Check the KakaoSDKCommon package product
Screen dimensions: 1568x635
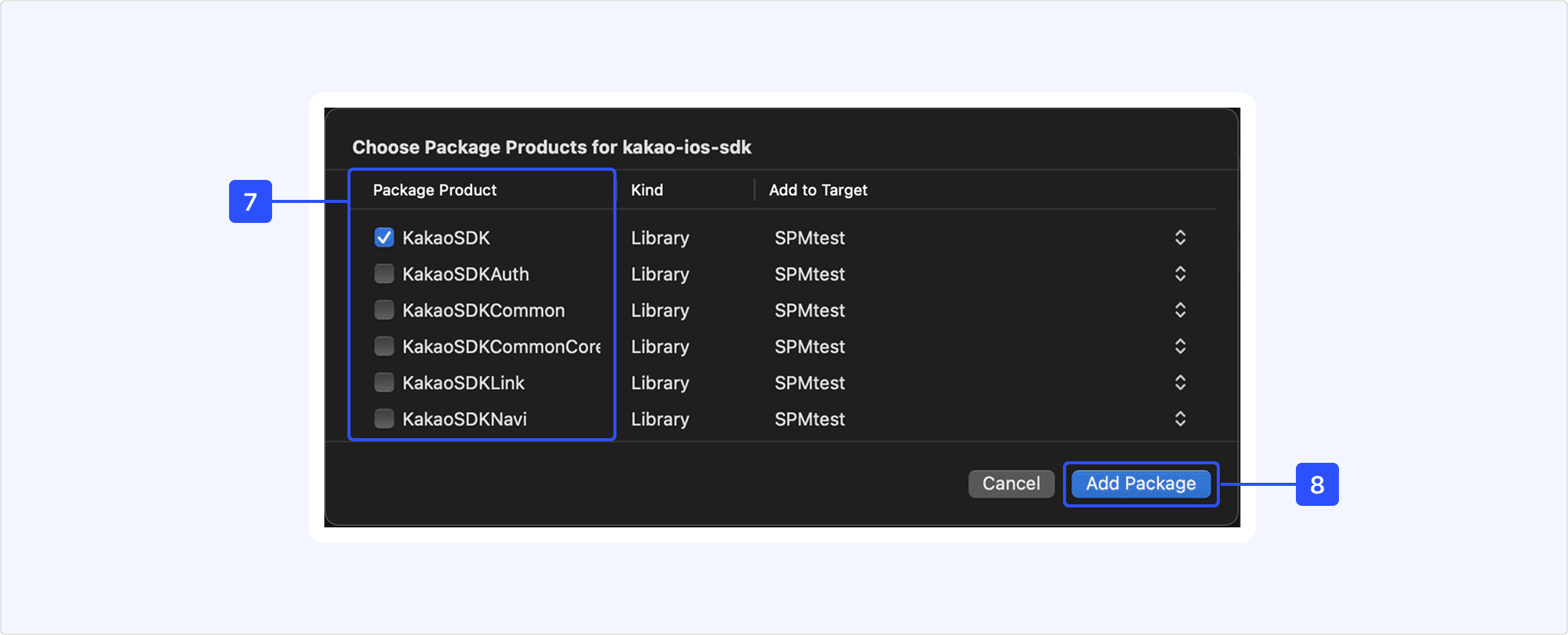384,310
